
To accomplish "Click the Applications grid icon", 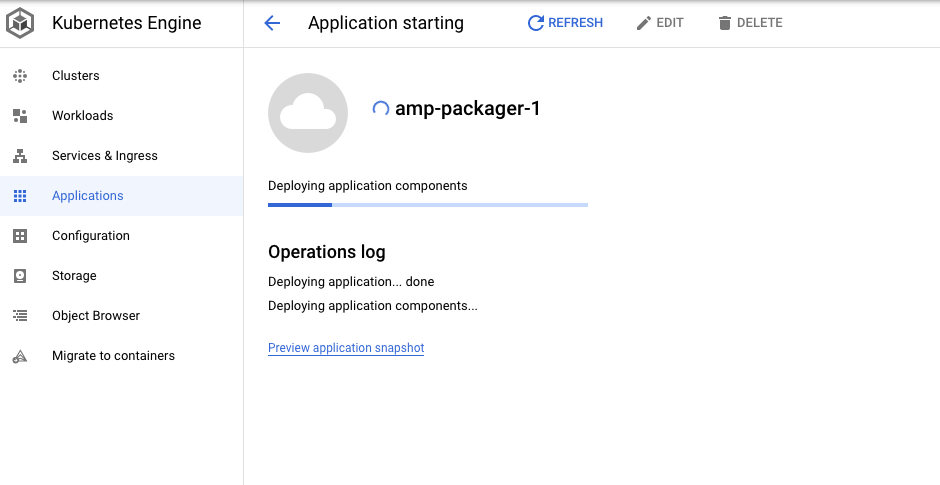I will coord(20,196).
